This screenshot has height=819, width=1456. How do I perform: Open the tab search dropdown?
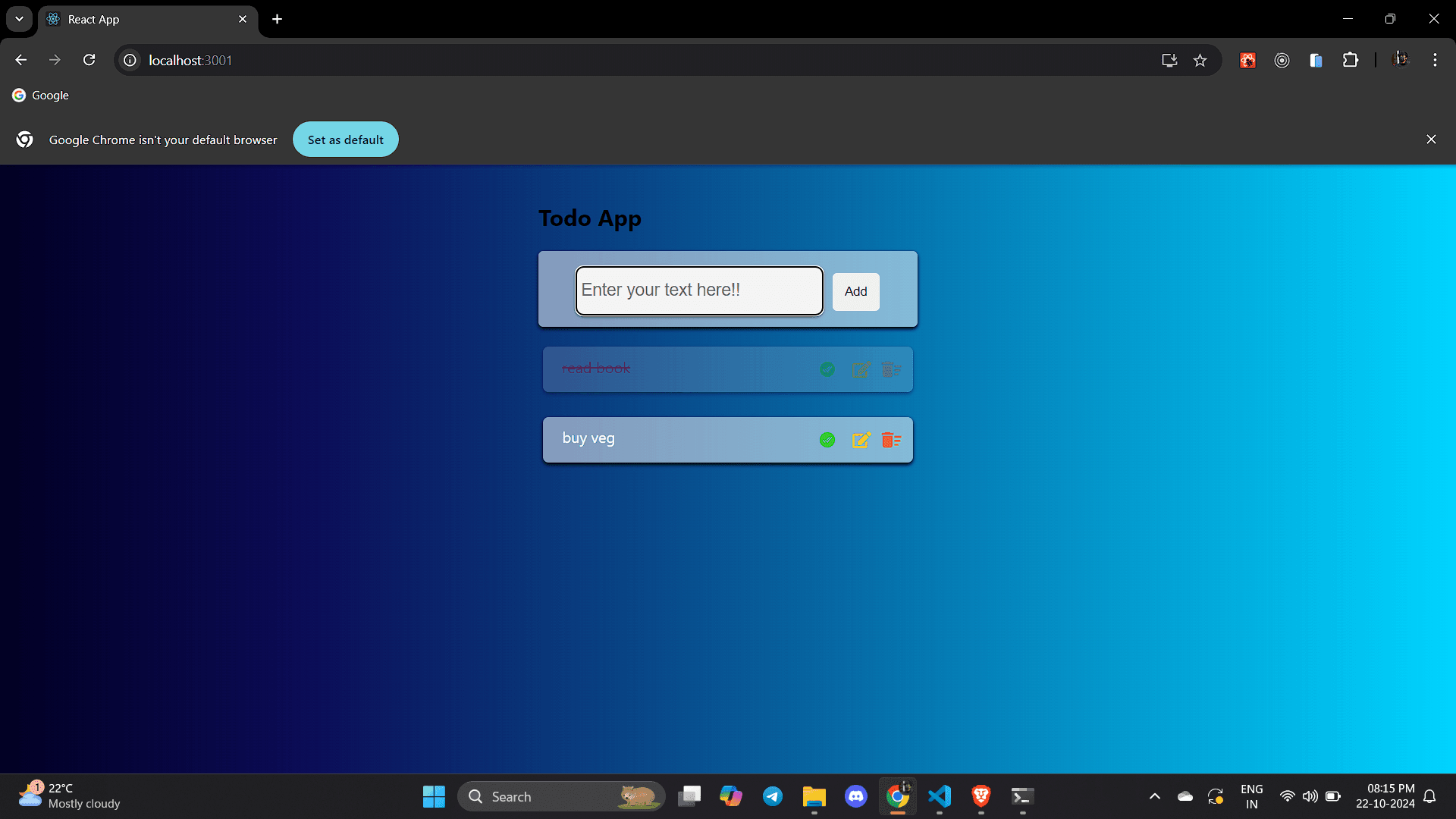pos(19,19)
